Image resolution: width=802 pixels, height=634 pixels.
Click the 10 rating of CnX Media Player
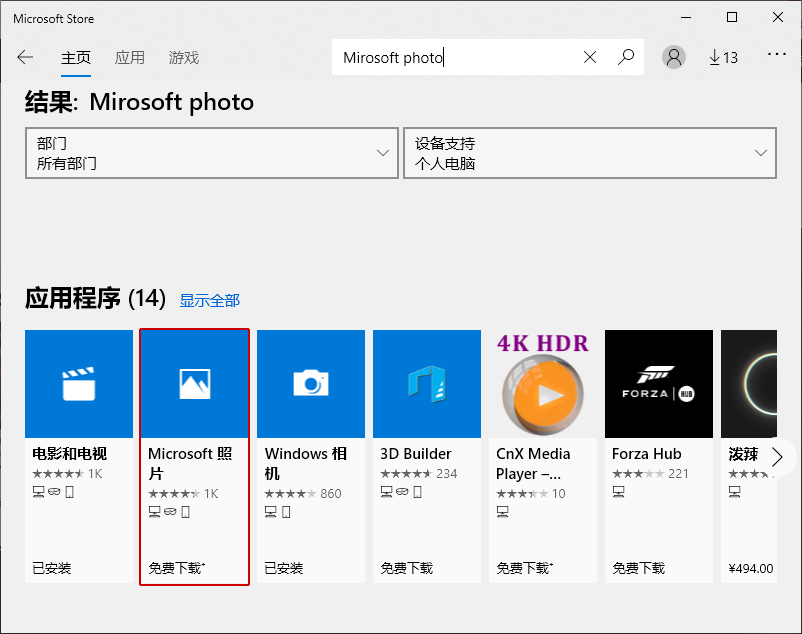(x=559, y=493)
